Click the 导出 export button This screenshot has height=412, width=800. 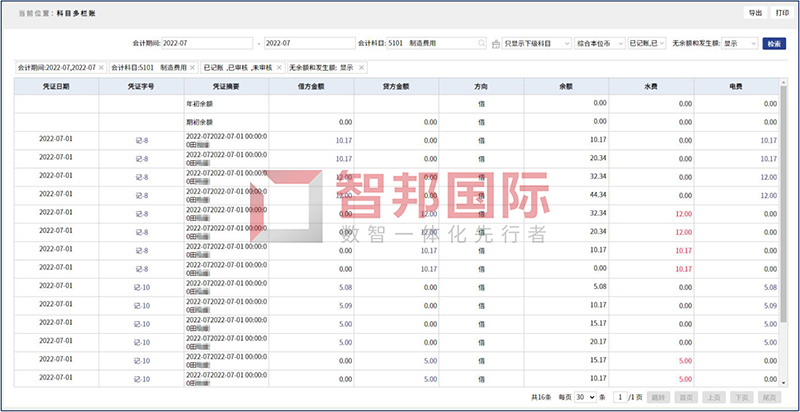753,13
